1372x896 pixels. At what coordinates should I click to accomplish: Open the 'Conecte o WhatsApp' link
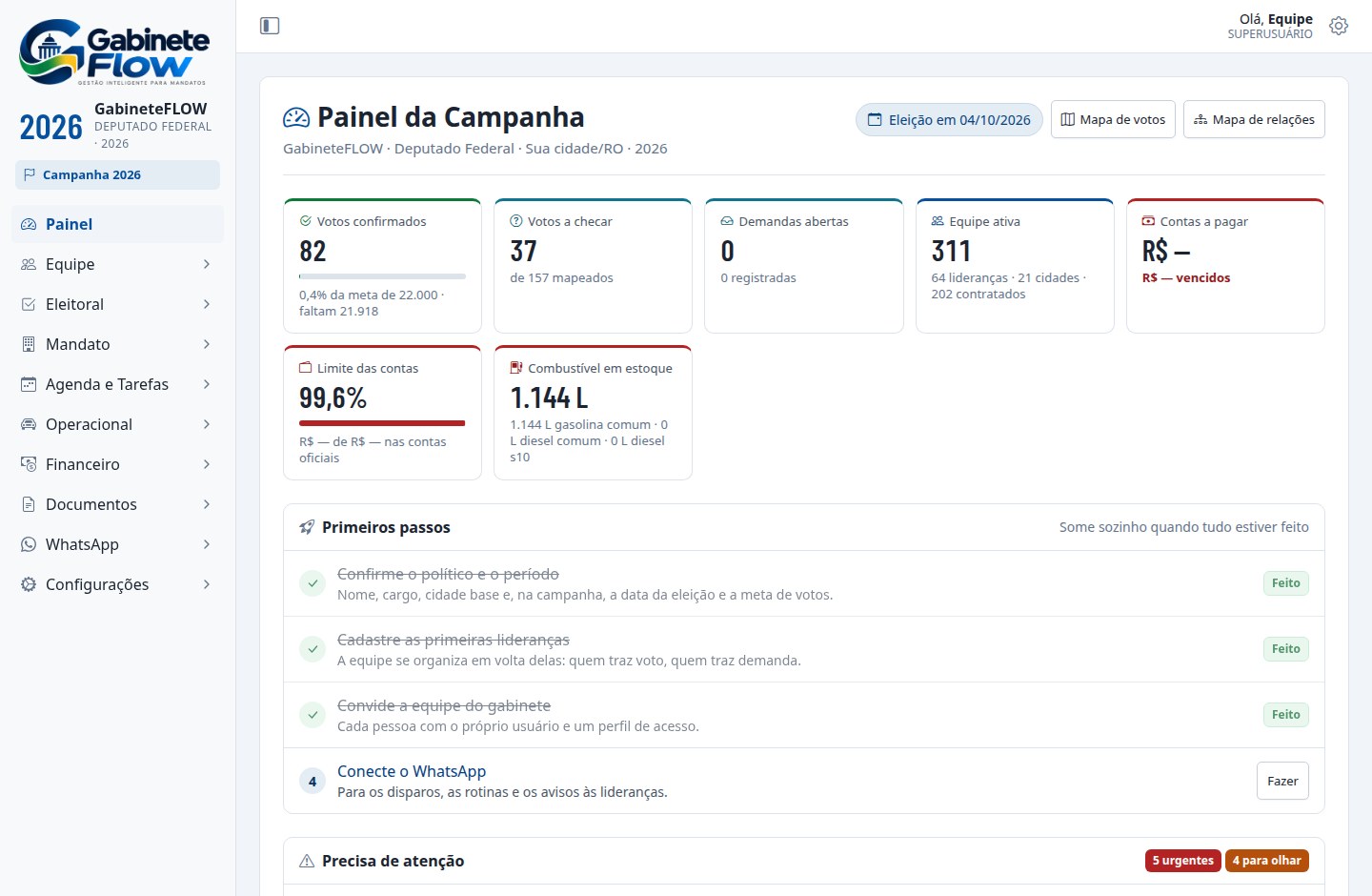[x=412, y=771]
